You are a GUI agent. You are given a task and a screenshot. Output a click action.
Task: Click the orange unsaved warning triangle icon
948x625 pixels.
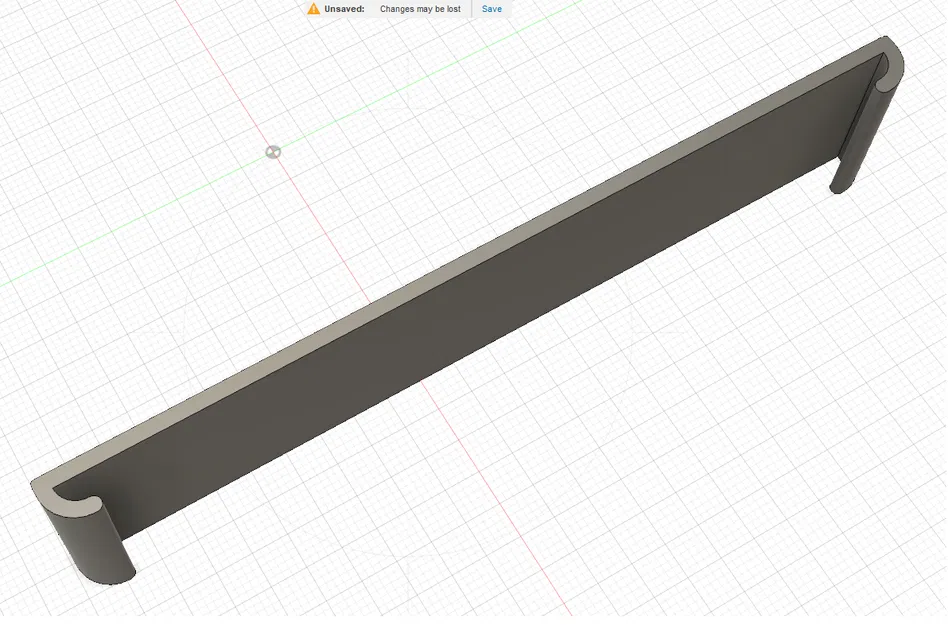tap(313, 8)
